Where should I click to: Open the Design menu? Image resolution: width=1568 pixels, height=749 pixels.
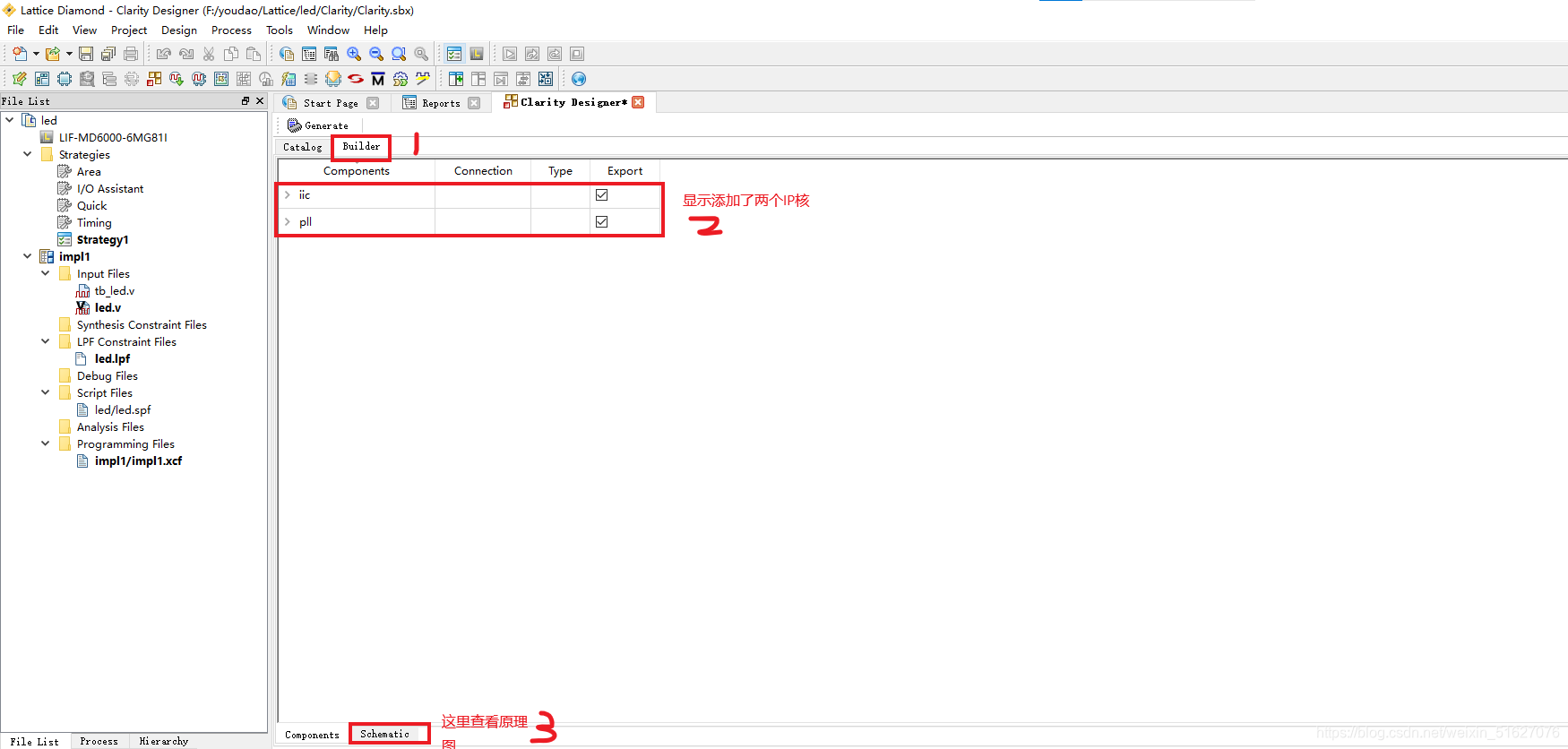click(x=179, y=30)
